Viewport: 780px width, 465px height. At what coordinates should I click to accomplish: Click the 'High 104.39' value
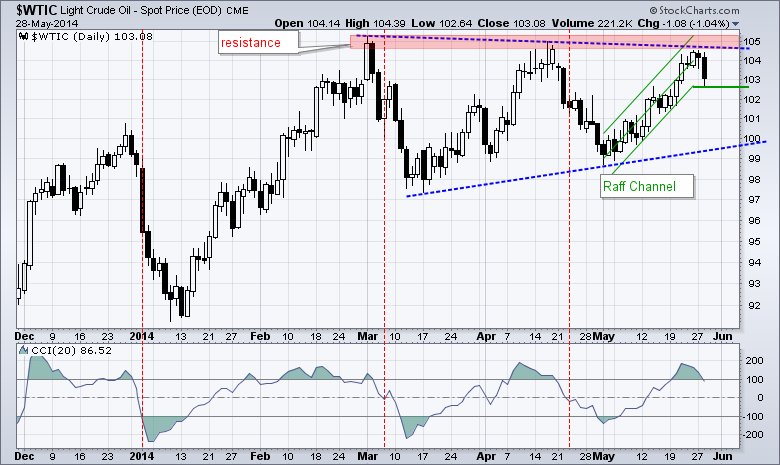pyautogui.click(x=375, y=23)
